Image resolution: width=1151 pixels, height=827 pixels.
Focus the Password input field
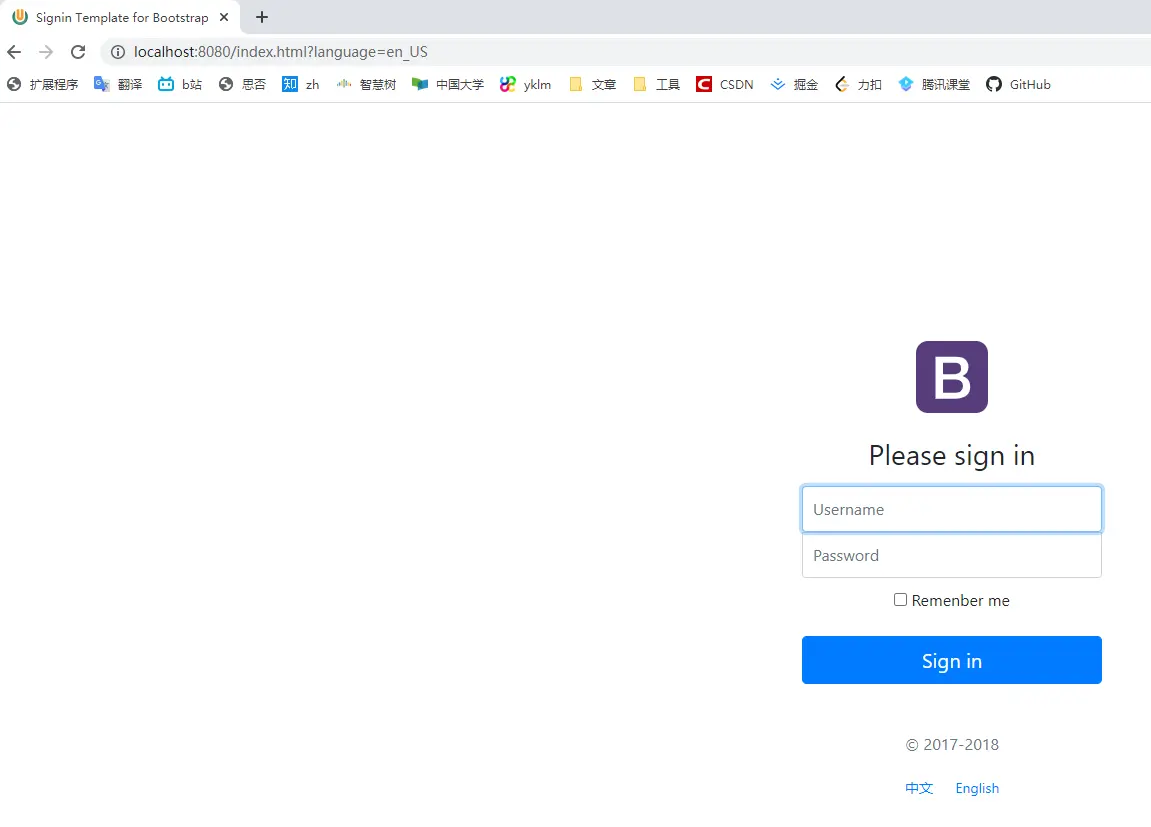pyautogui.click(x=951, y=555)
